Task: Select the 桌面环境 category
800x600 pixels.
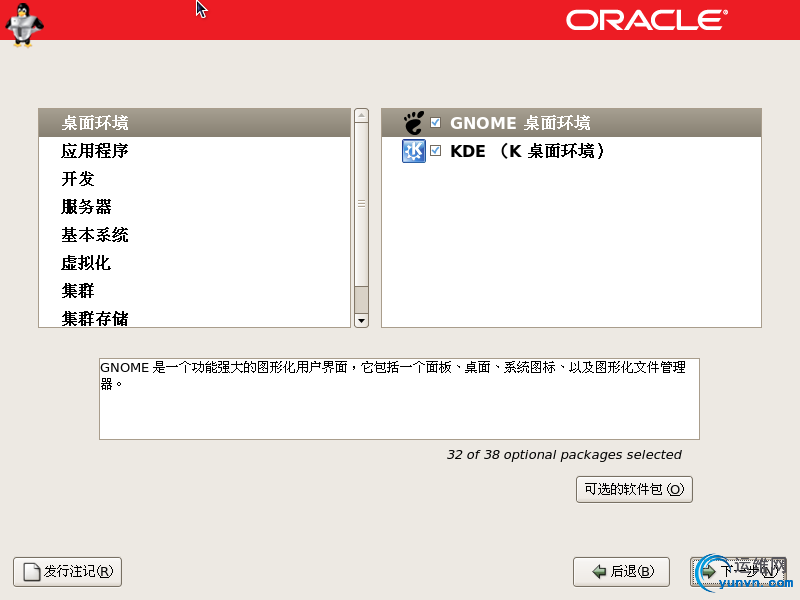Action: pyautogui.click(x=194, y=123)
